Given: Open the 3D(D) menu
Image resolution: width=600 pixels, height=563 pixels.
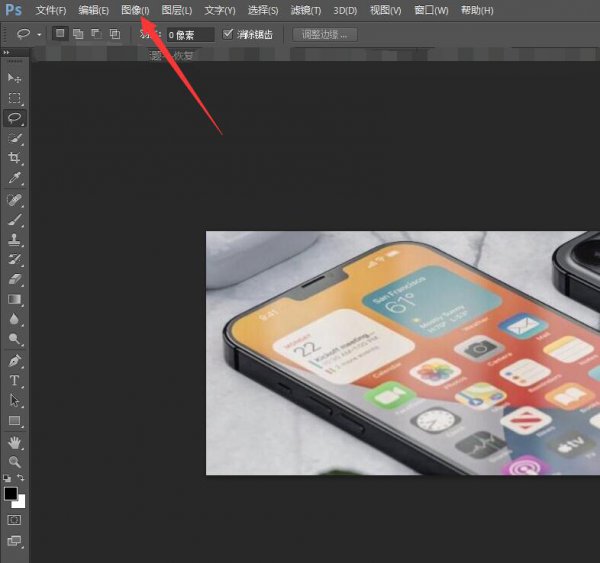Looking at the screenshot, I should coord(345,10).
